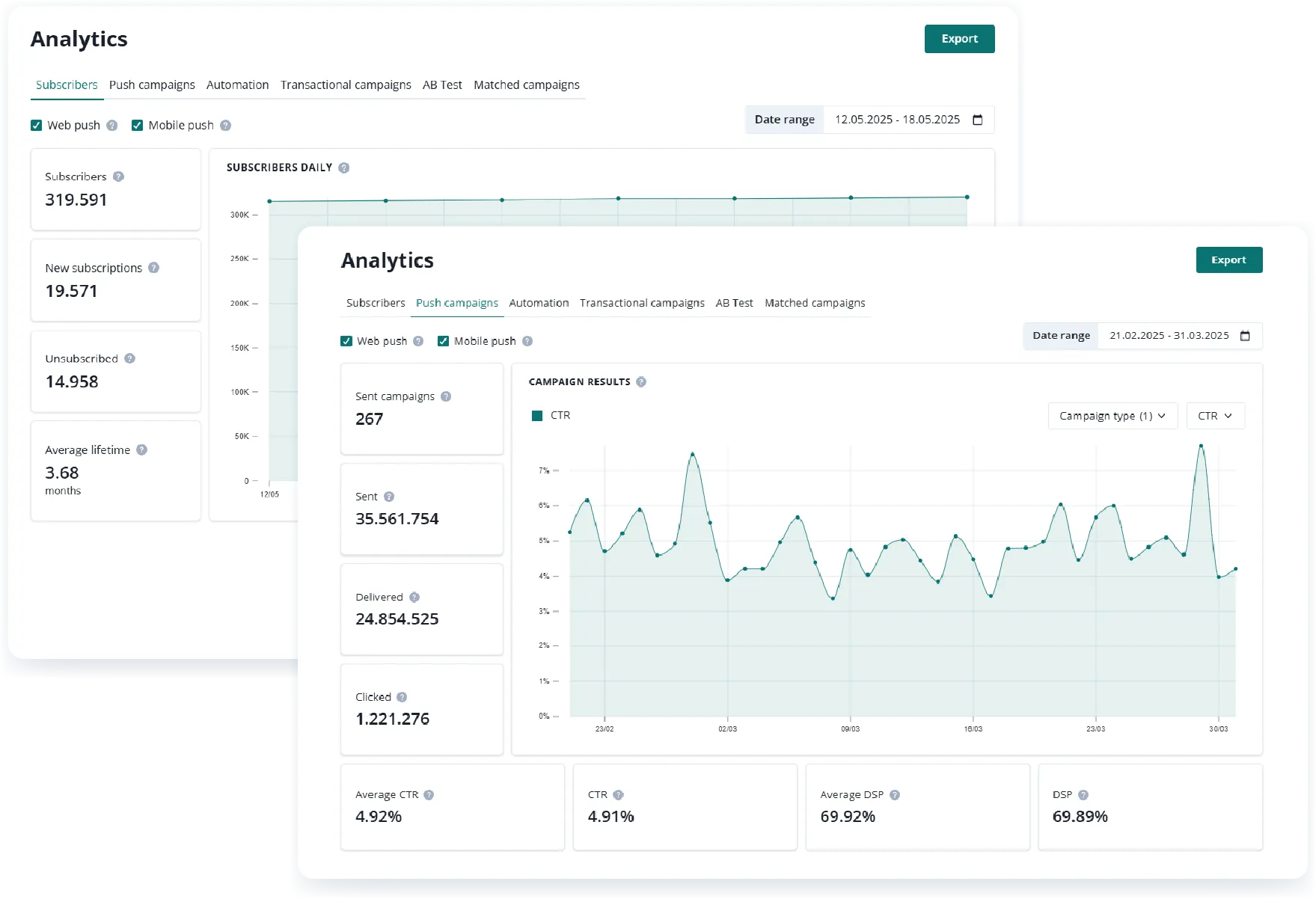Image resolution: width=1316 pixels, height=899 pixels.
Task: Switch to Subscribers tab in front window
Action: (x=376, y=303)
